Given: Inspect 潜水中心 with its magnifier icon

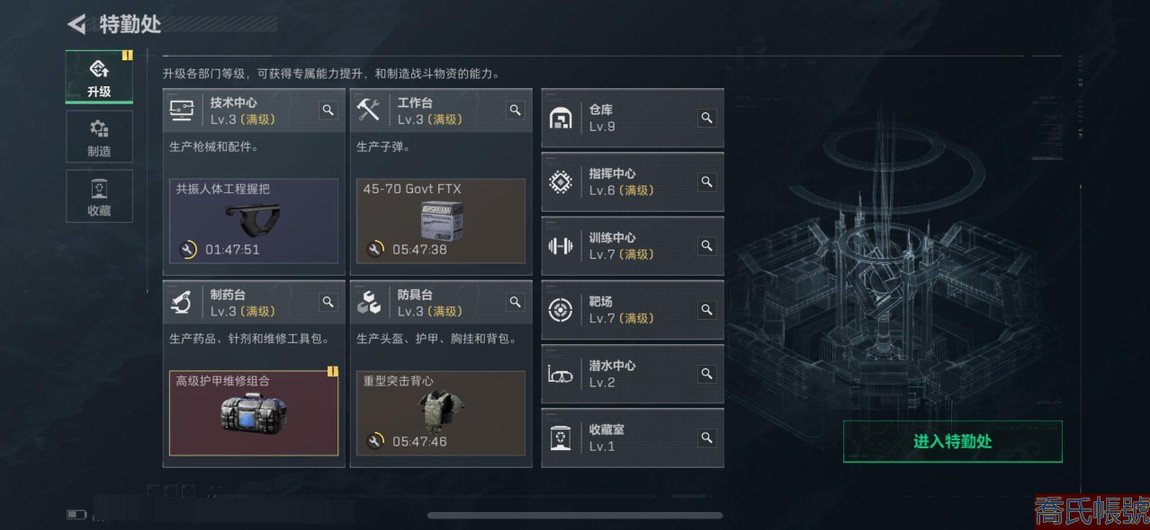Looking at the screenshot, I should (706, 374).
